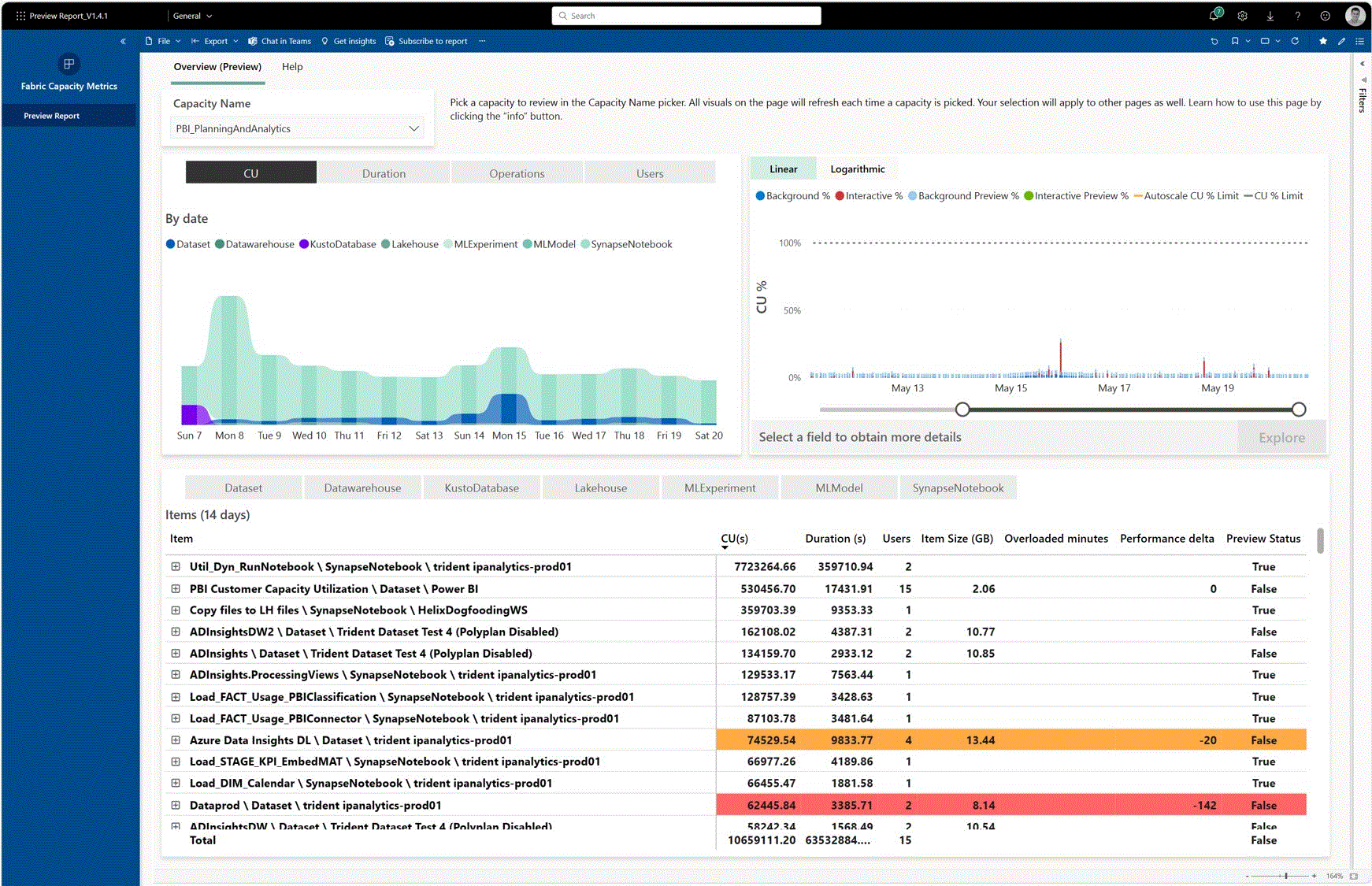Reset filters with the reset icon
Image resolution: width=1372 pixels, height=886 pixels.
pos(1214,41)
